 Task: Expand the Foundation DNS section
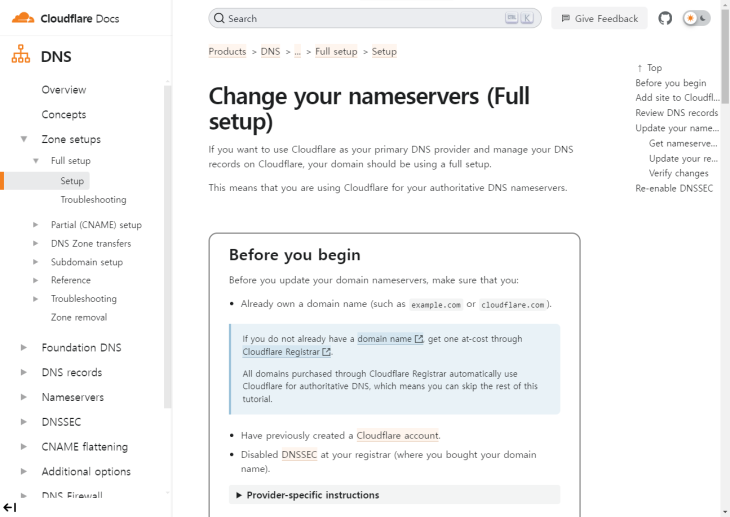[x=24, y=348]
